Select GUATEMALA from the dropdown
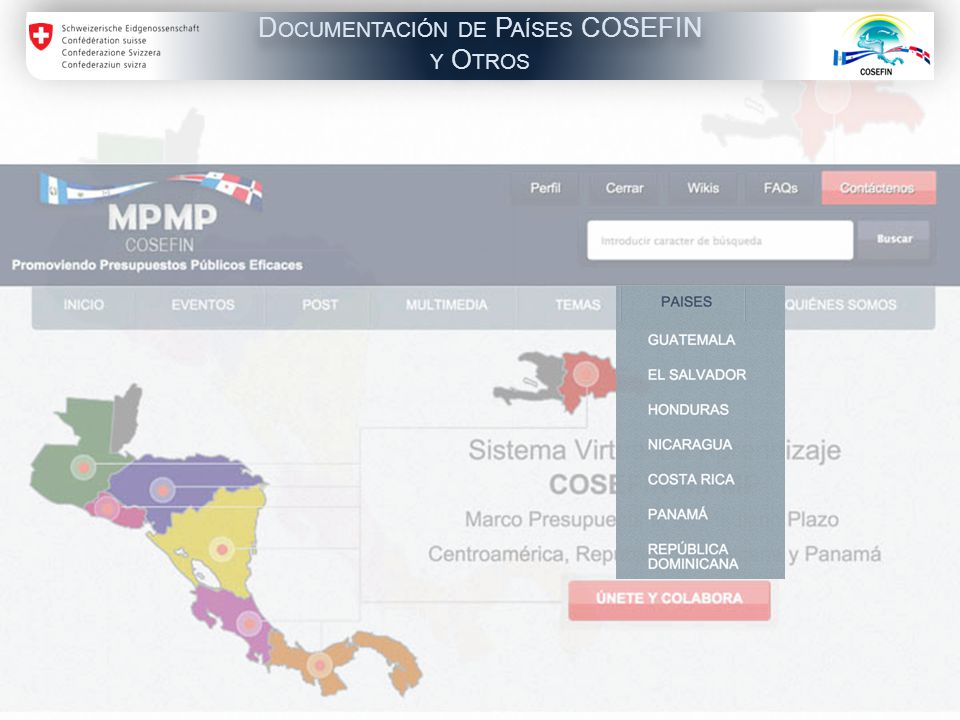Screen dimensions: 960x720 tap(691, 340)
